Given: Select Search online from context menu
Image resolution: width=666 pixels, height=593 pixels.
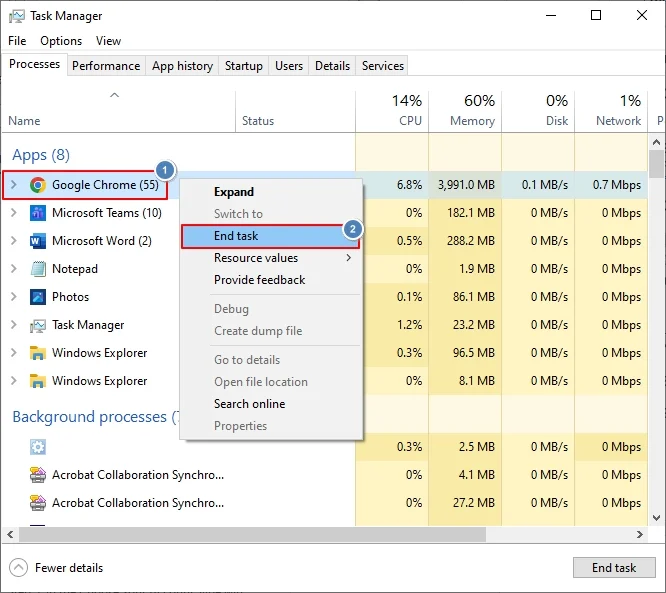Looking at the screenshot, I should 249,404.
